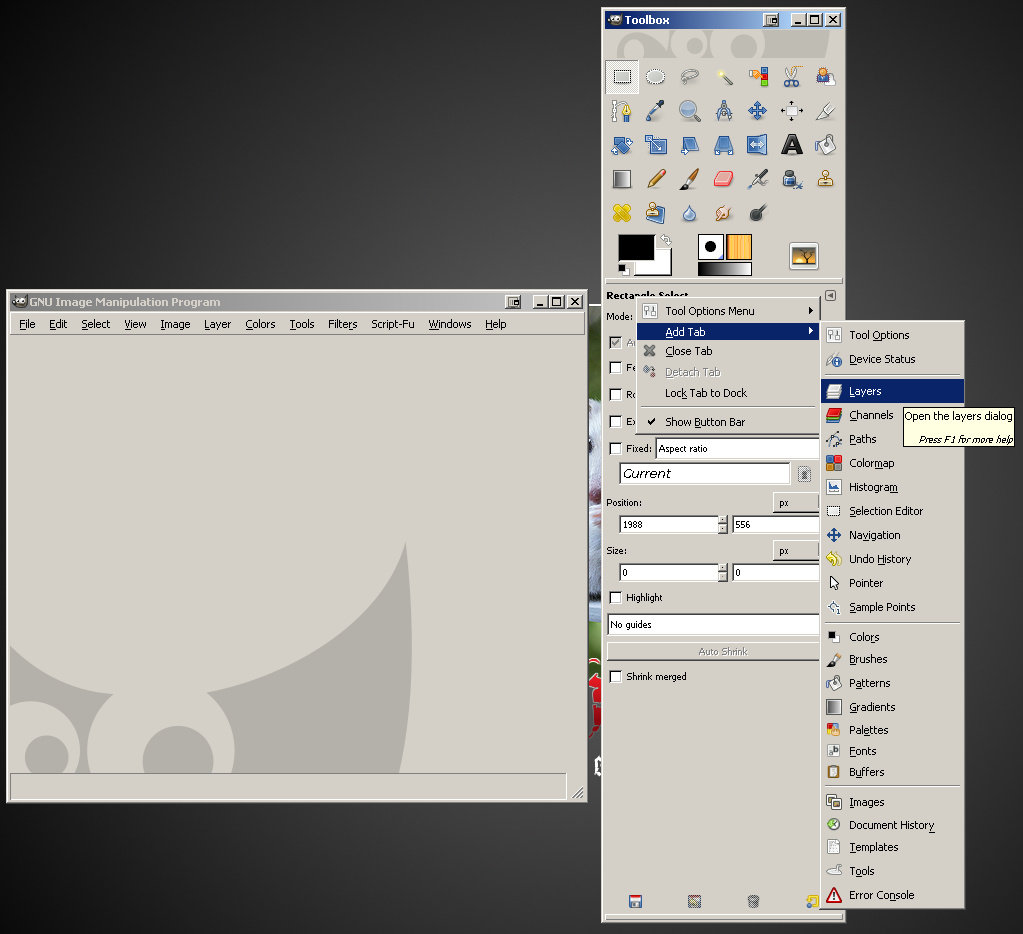Click the active pattern wood swatch
Viewport: 1023px width, 934px height.
coord(739,247)
